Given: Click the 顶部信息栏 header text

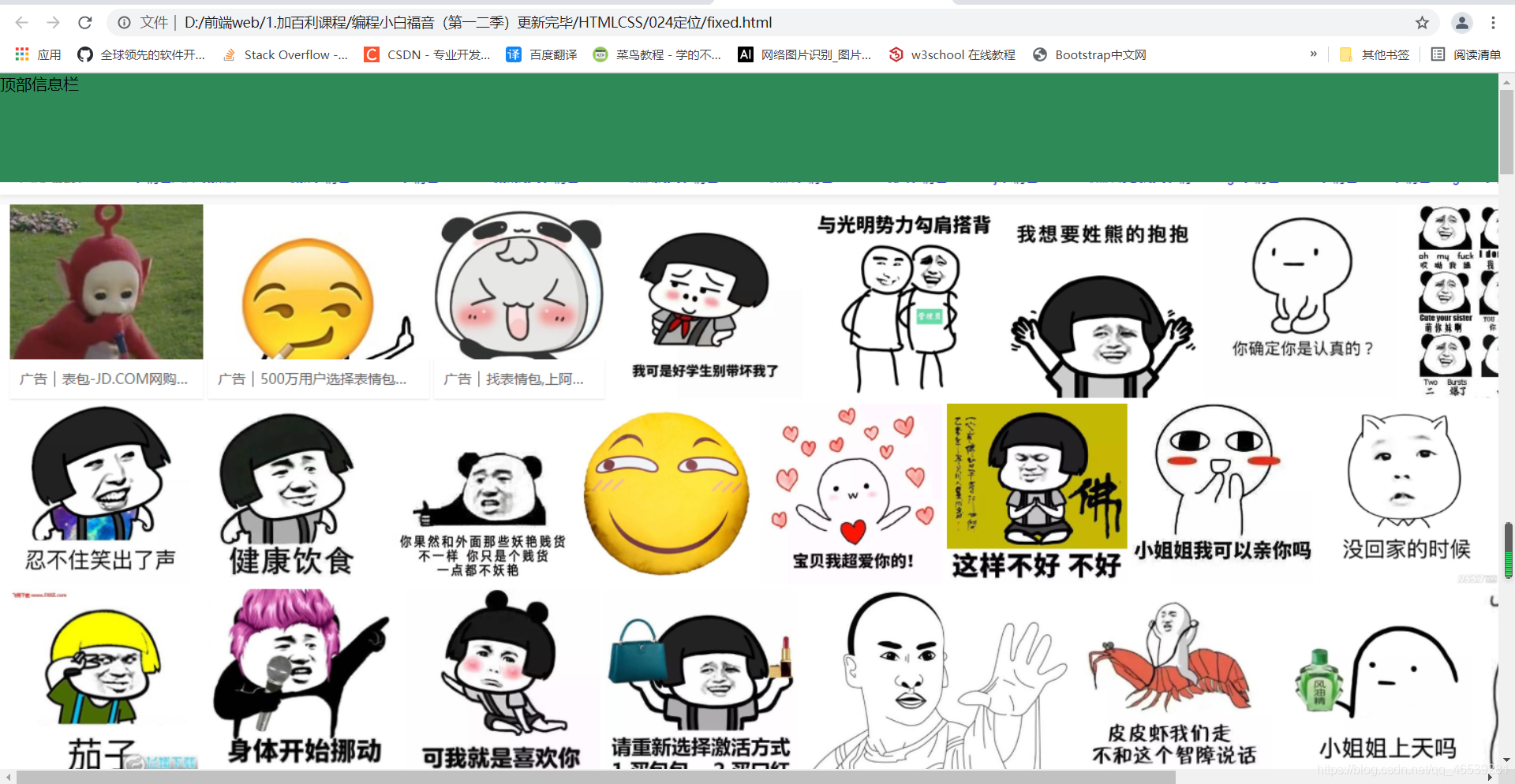Looking at the screenshot, I should click(39, 84).
